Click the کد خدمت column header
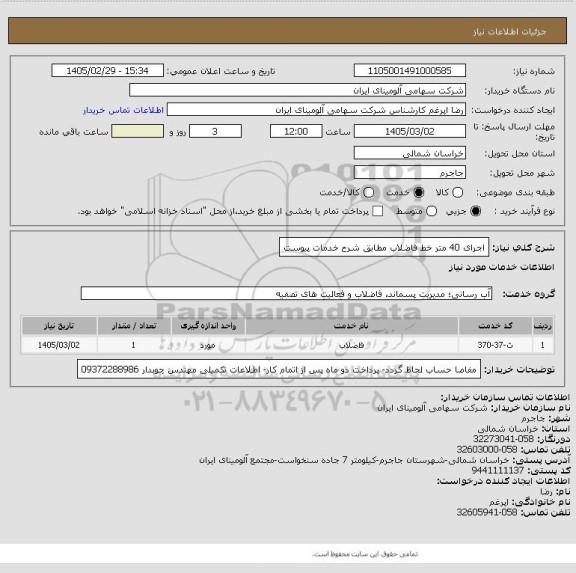The image size is (576, 573). point(495,326)
